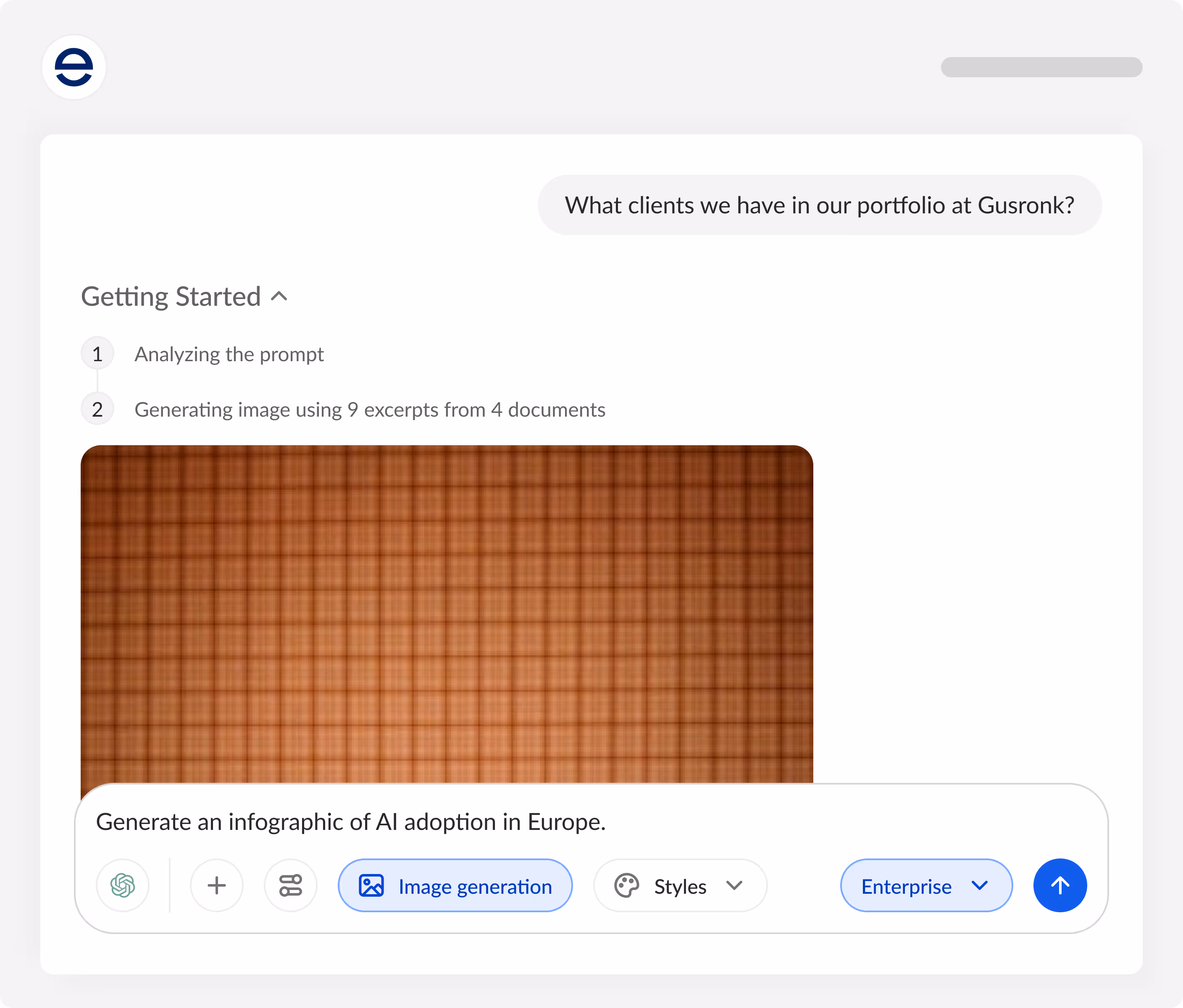Click the step 1 number circle
This screenshot has height=1008, width=1183.
[x=97, y=354]
